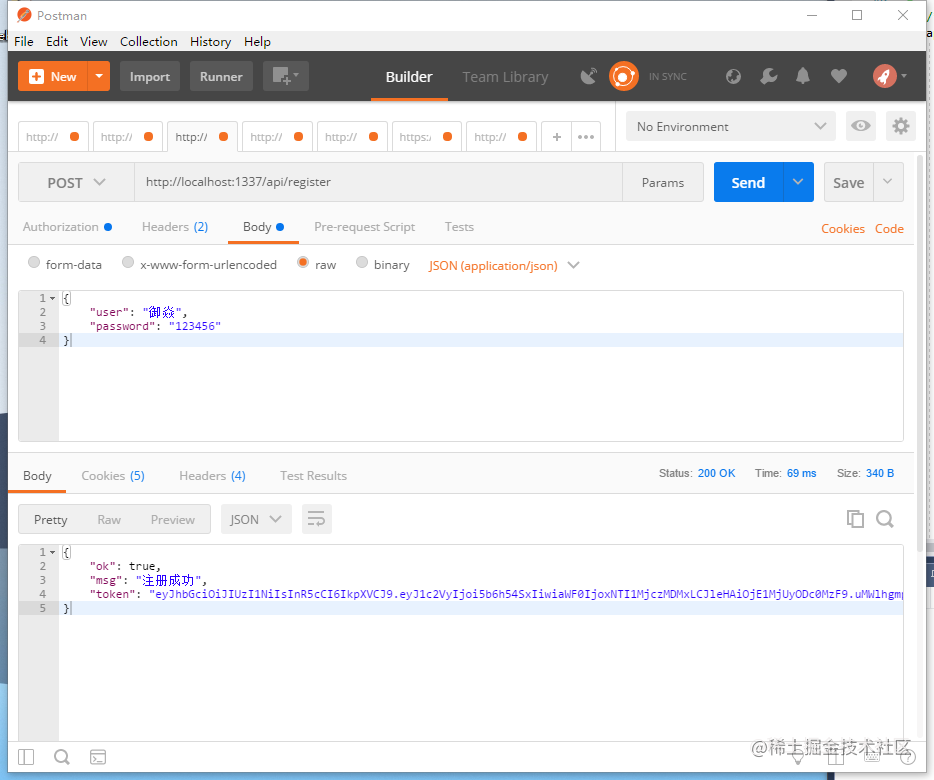
Task: Open the Save button dropdown arrow
Action: coord(888,182)
